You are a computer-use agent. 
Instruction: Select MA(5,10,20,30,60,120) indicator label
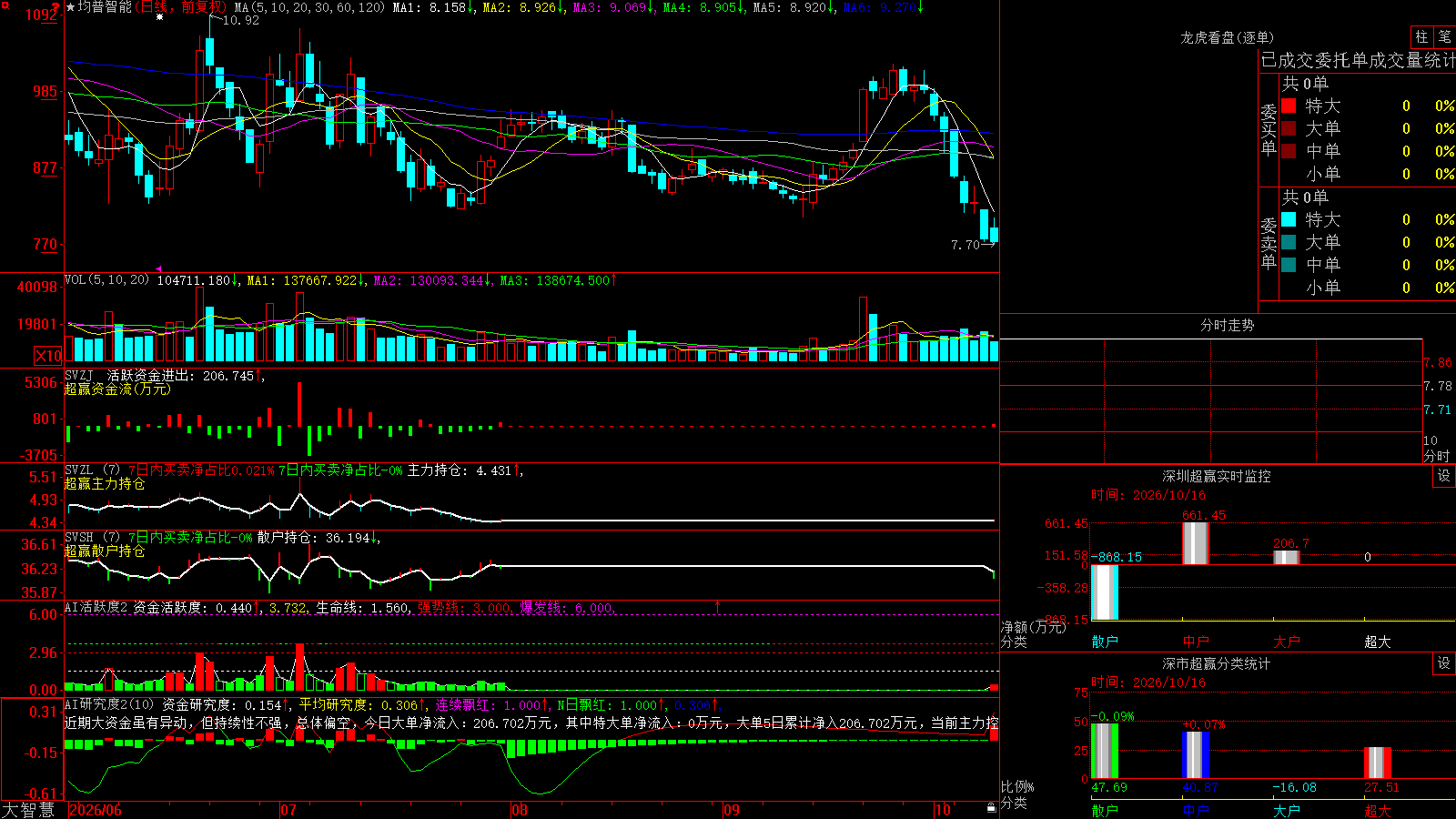[309, 7]
